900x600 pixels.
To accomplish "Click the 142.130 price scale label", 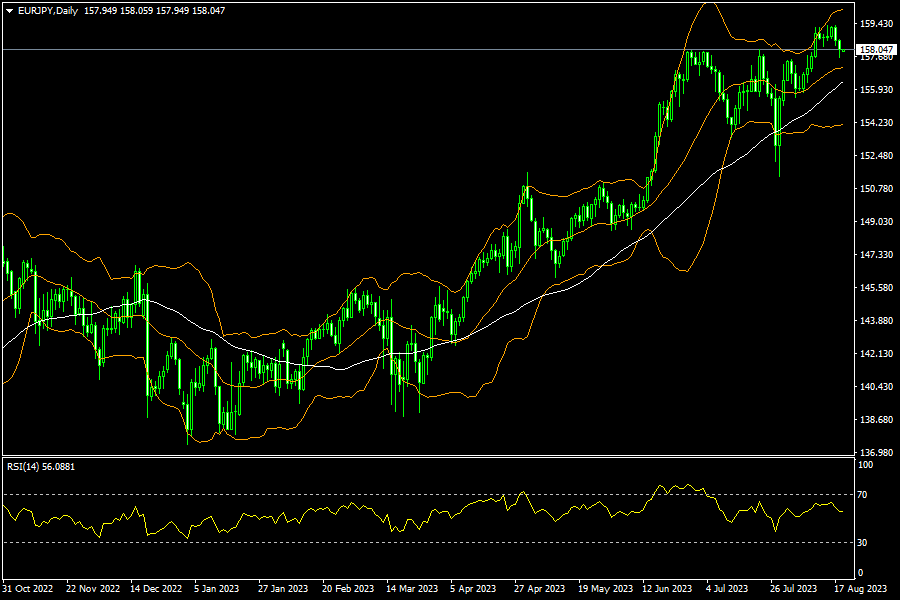I will pos(876,354).
